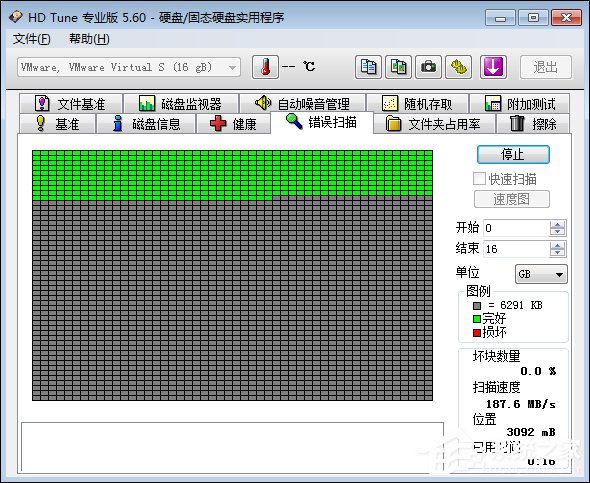
Task: Open the 附加测试 tab
Action: coord(520,103)
